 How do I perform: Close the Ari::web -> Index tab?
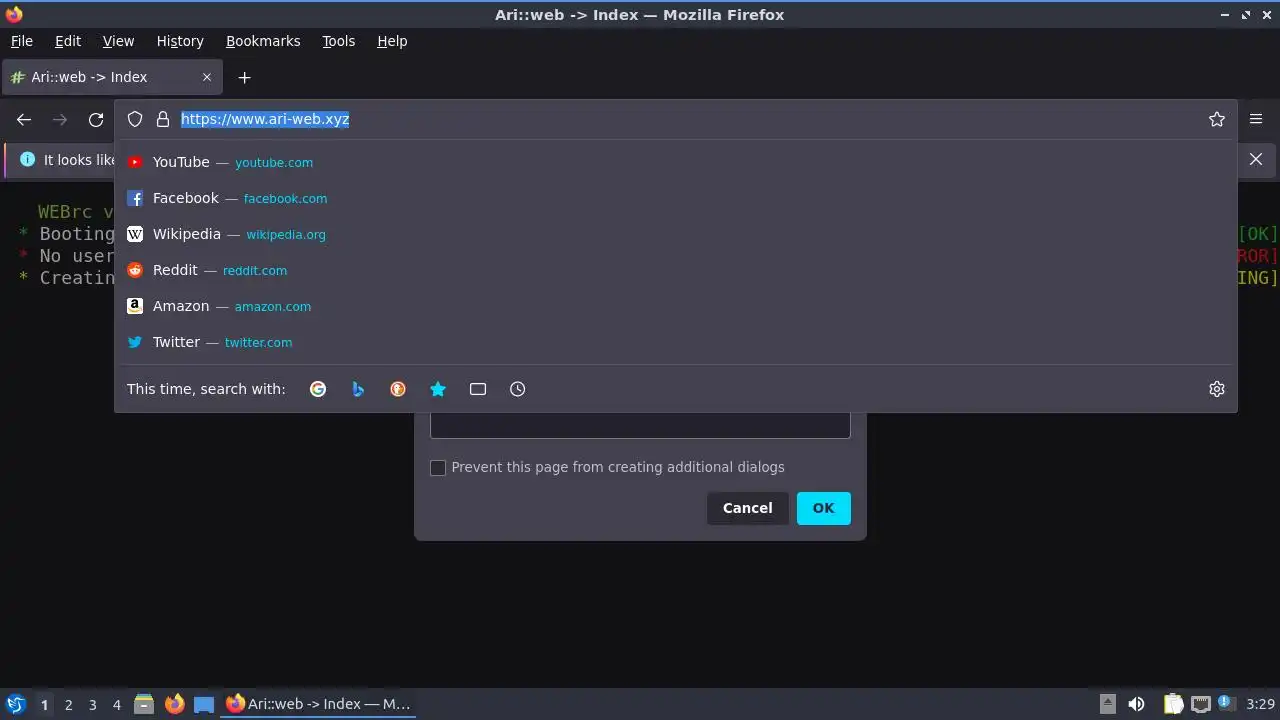(207, 77)
